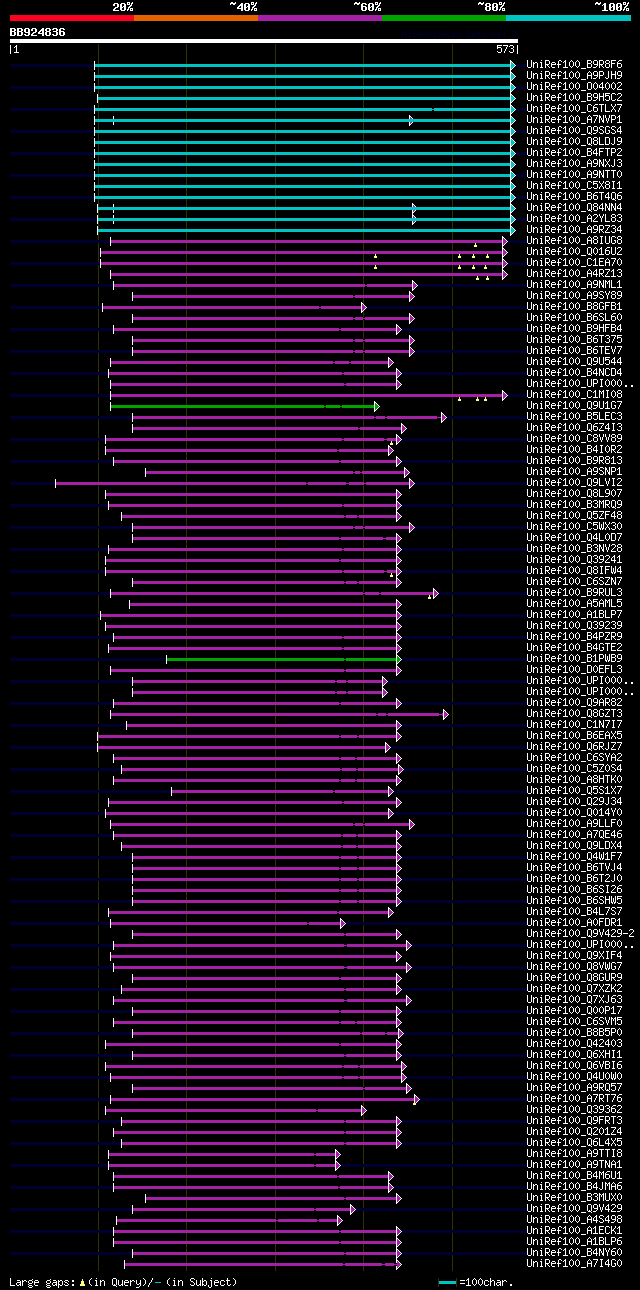This screenshot has height=1290, width=640.
Task: Open the UniRef100_A9PJH9 hit label
Action: pyautogui.click(x=574, y=76)
